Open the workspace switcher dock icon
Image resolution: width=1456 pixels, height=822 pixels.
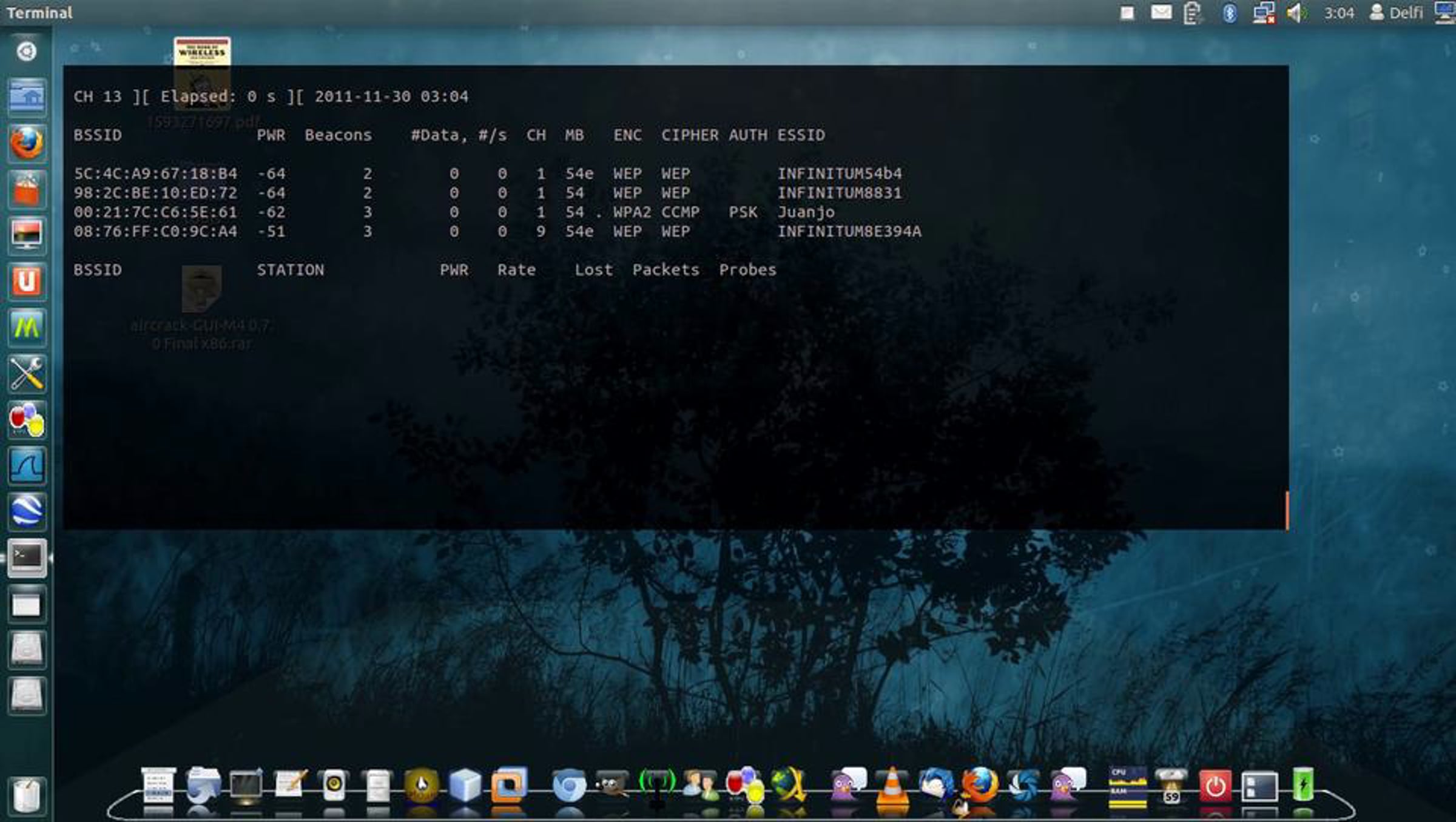coord(1259,786)
